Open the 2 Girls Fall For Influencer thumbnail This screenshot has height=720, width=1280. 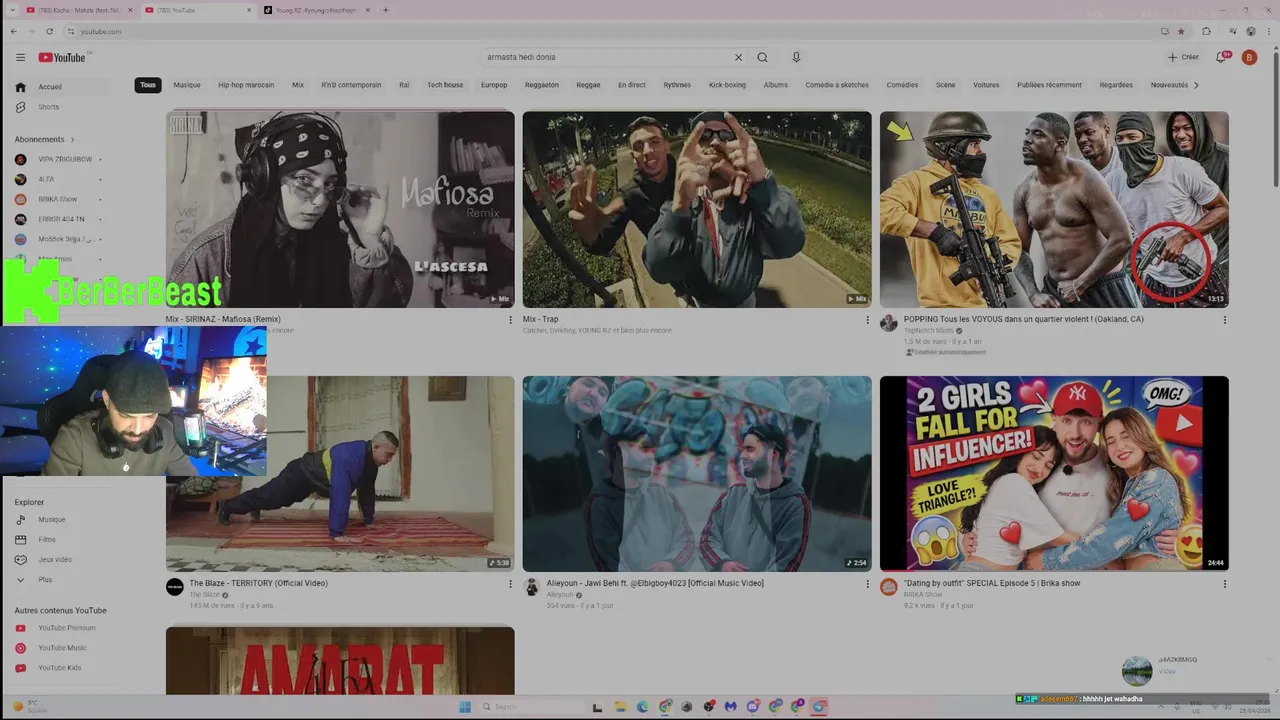[x=1054, y=474]
